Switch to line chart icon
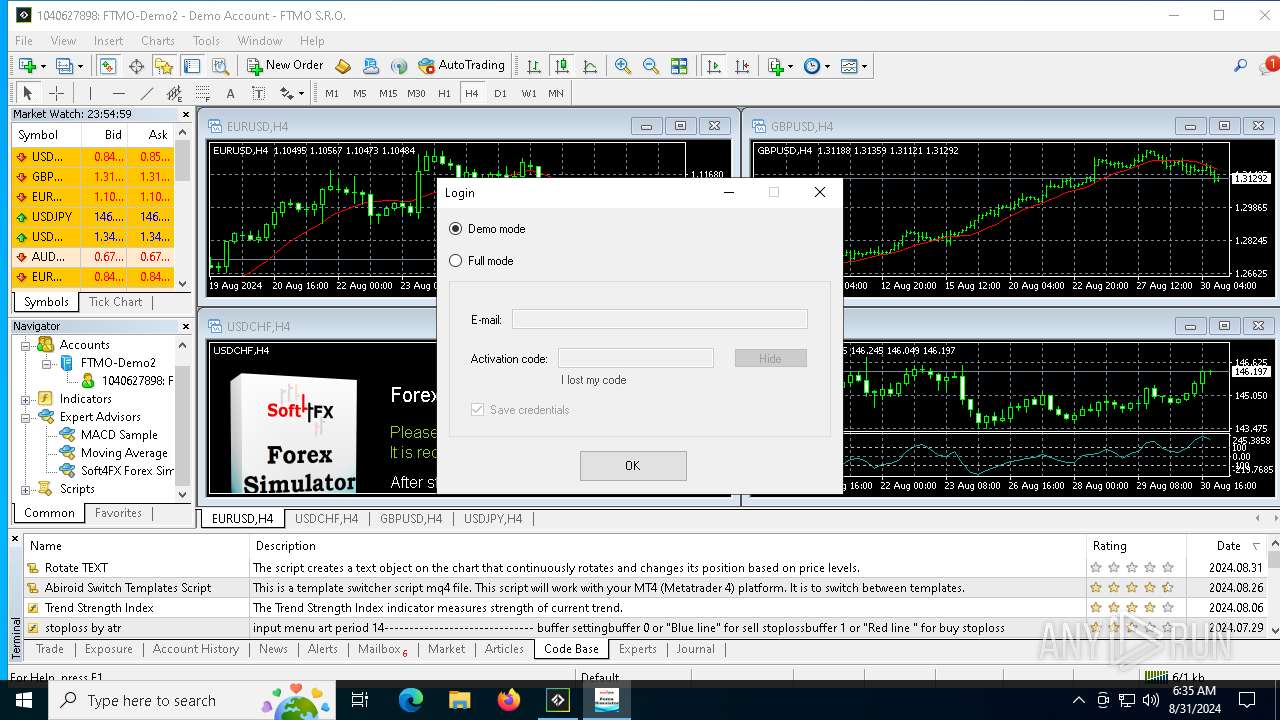Image resolution: width=1280 pixels, height=720 pixels. pyautogui.click(x=590, y=66)
